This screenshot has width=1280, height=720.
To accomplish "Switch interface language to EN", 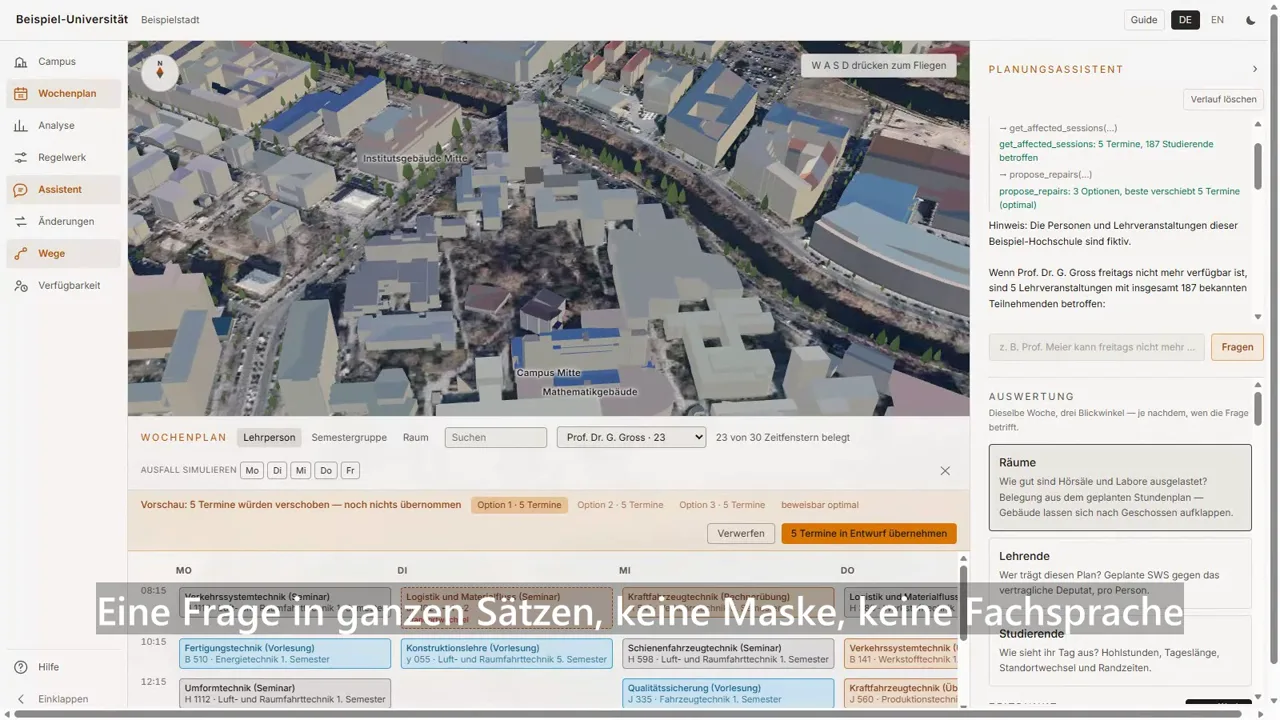I will (x=1217, y=20).
